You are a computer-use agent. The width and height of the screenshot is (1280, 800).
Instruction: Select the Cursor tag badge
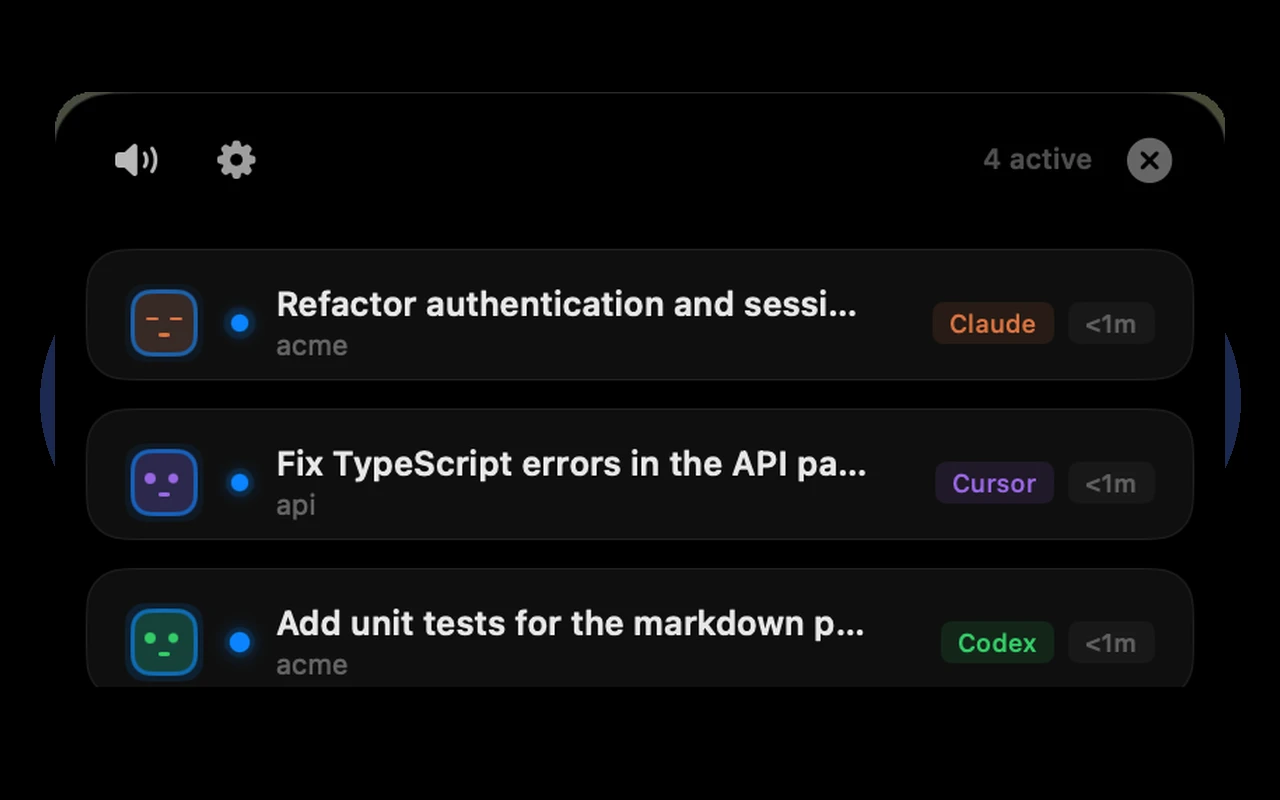tap(994, 483)
